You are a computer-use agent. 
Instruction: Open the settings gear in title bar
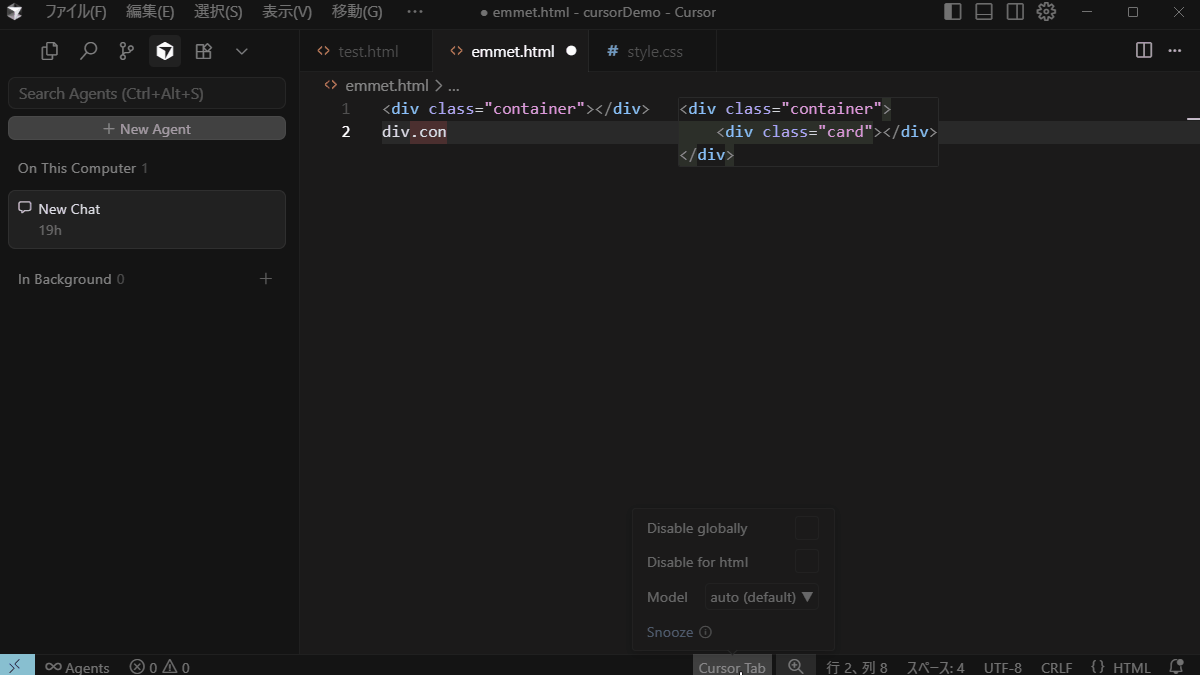point(1046,12)
